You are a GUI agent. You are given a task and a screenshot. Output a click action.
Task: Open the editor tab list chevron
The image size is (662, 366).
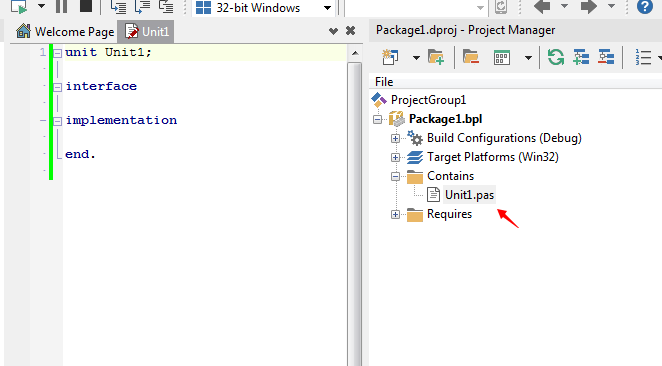(x=333, y=31)
